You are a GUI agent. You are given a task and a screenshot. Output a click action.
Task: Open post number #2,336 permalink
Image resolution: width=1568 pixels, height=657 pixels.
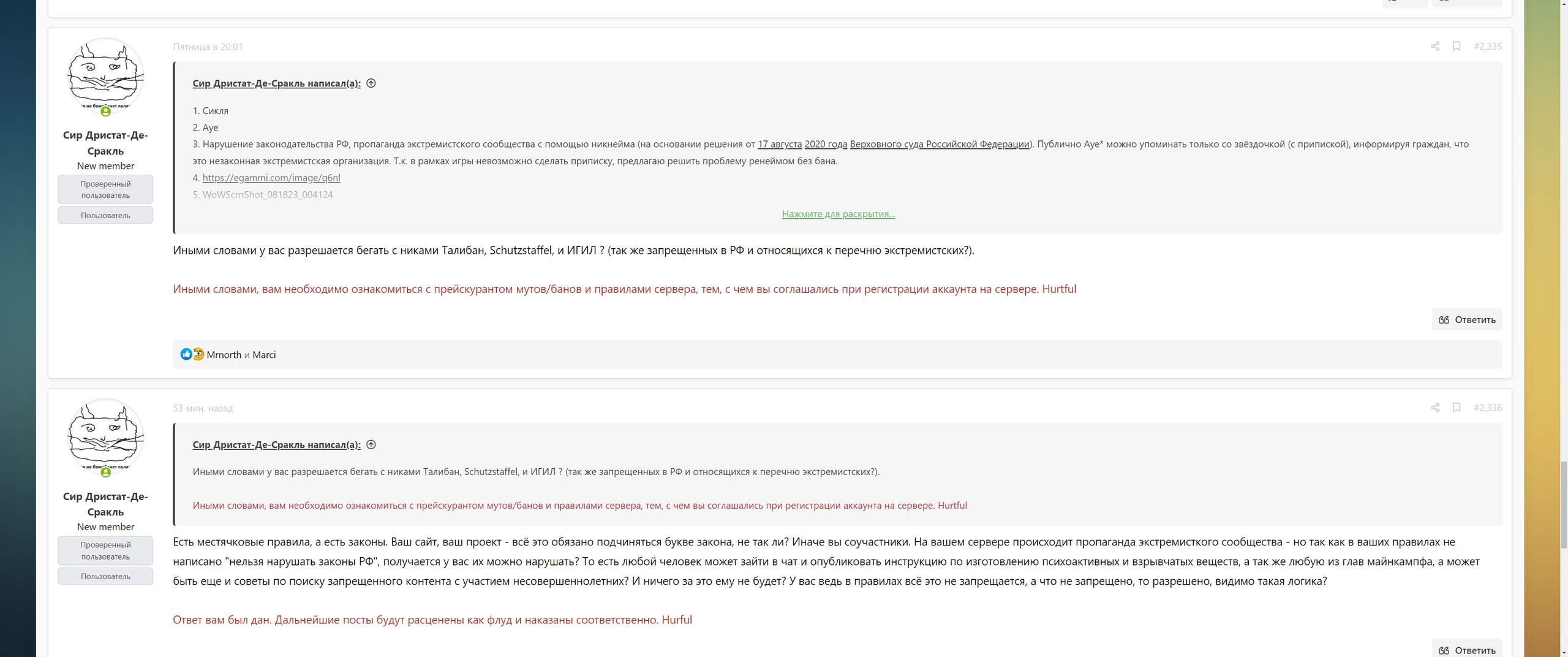(x=1487, y=408)
